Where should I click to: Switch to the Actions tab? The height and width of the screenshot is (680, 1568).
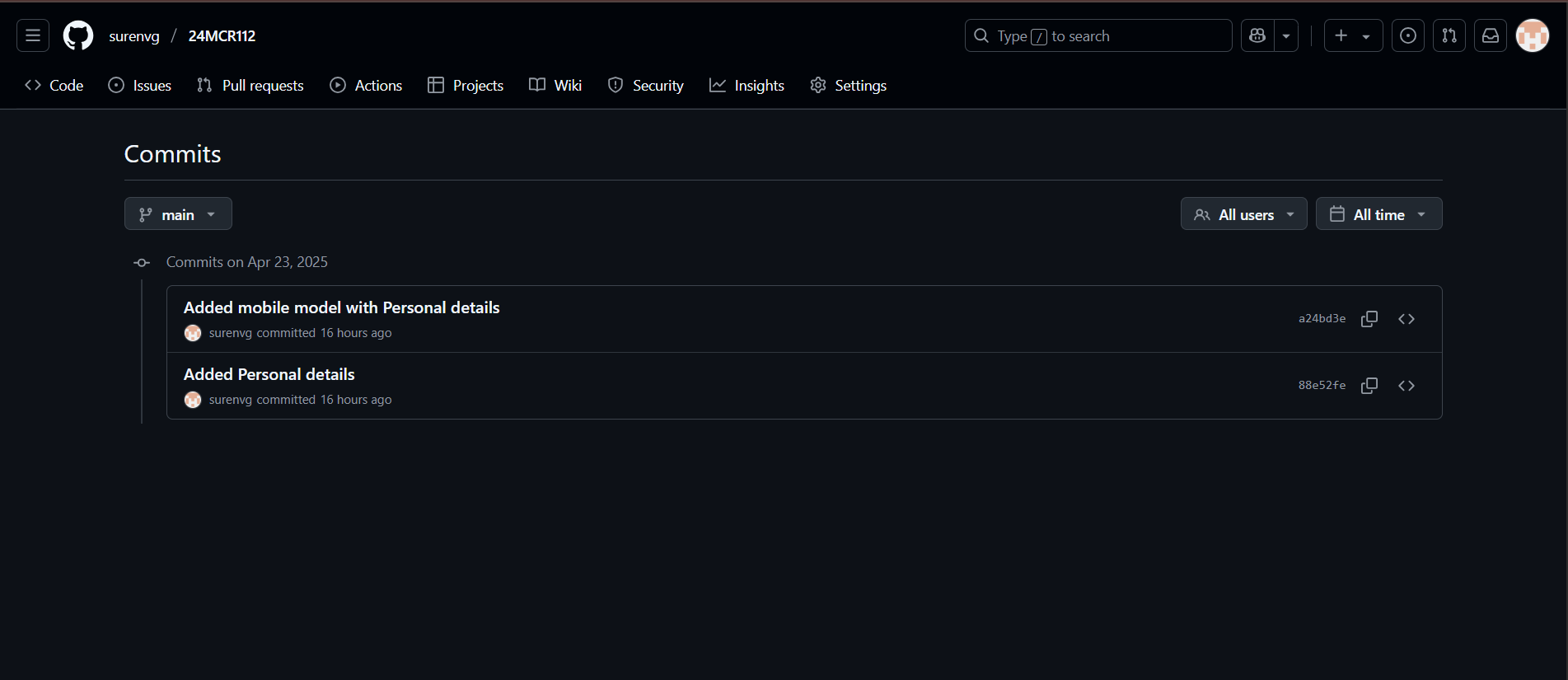pyautogui.click(x=366, y=85)
